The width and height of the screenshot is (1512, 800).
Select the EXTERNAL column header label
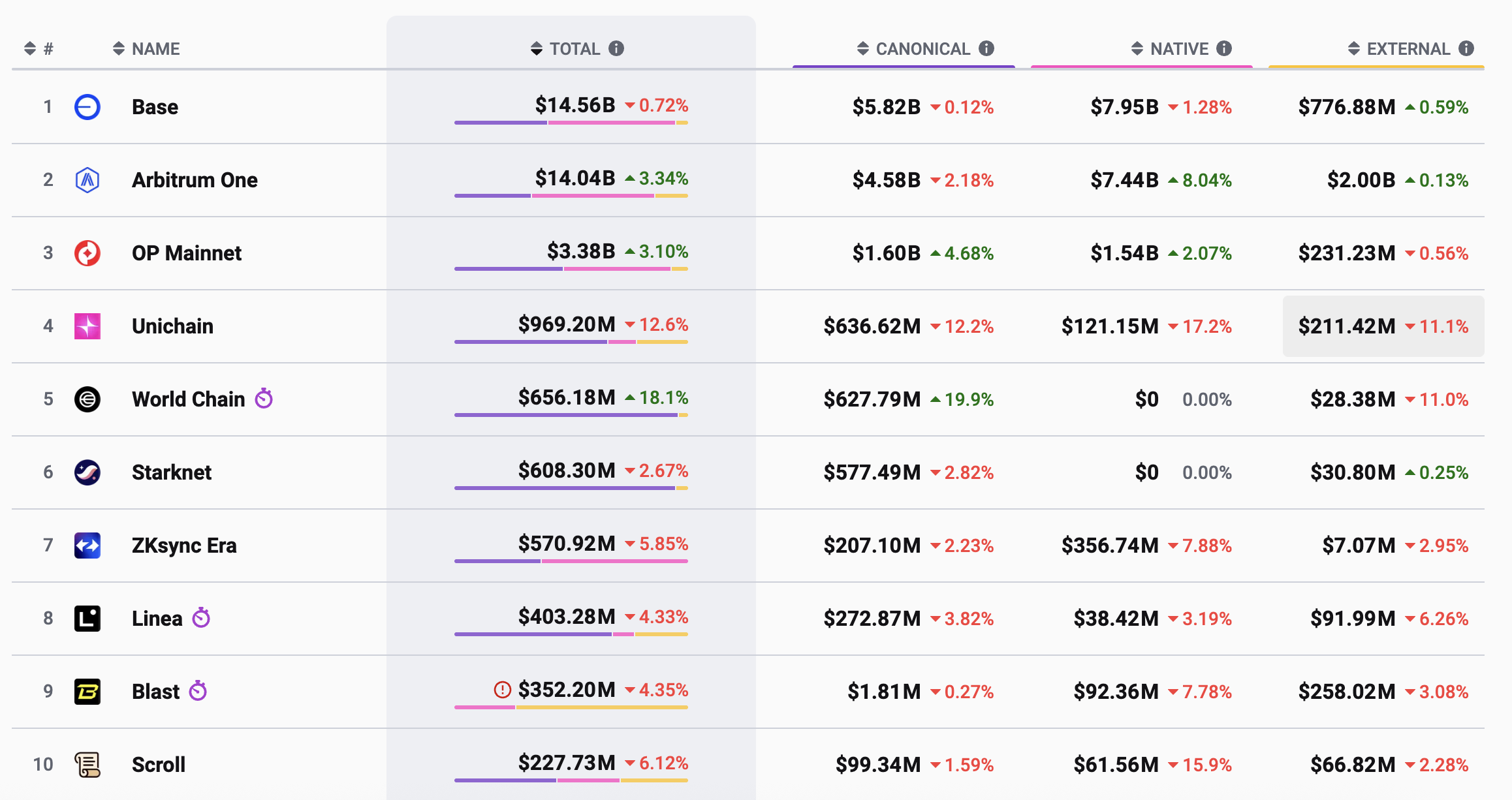click(x=1408, y=49)
